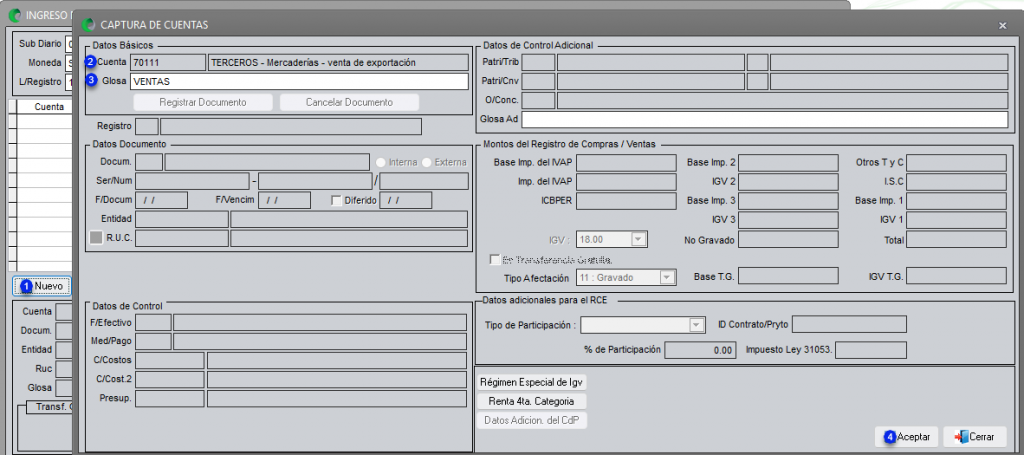
Task: Click the Patri/Trib code field
Action: pyautogui.click(x=539, y=63)
